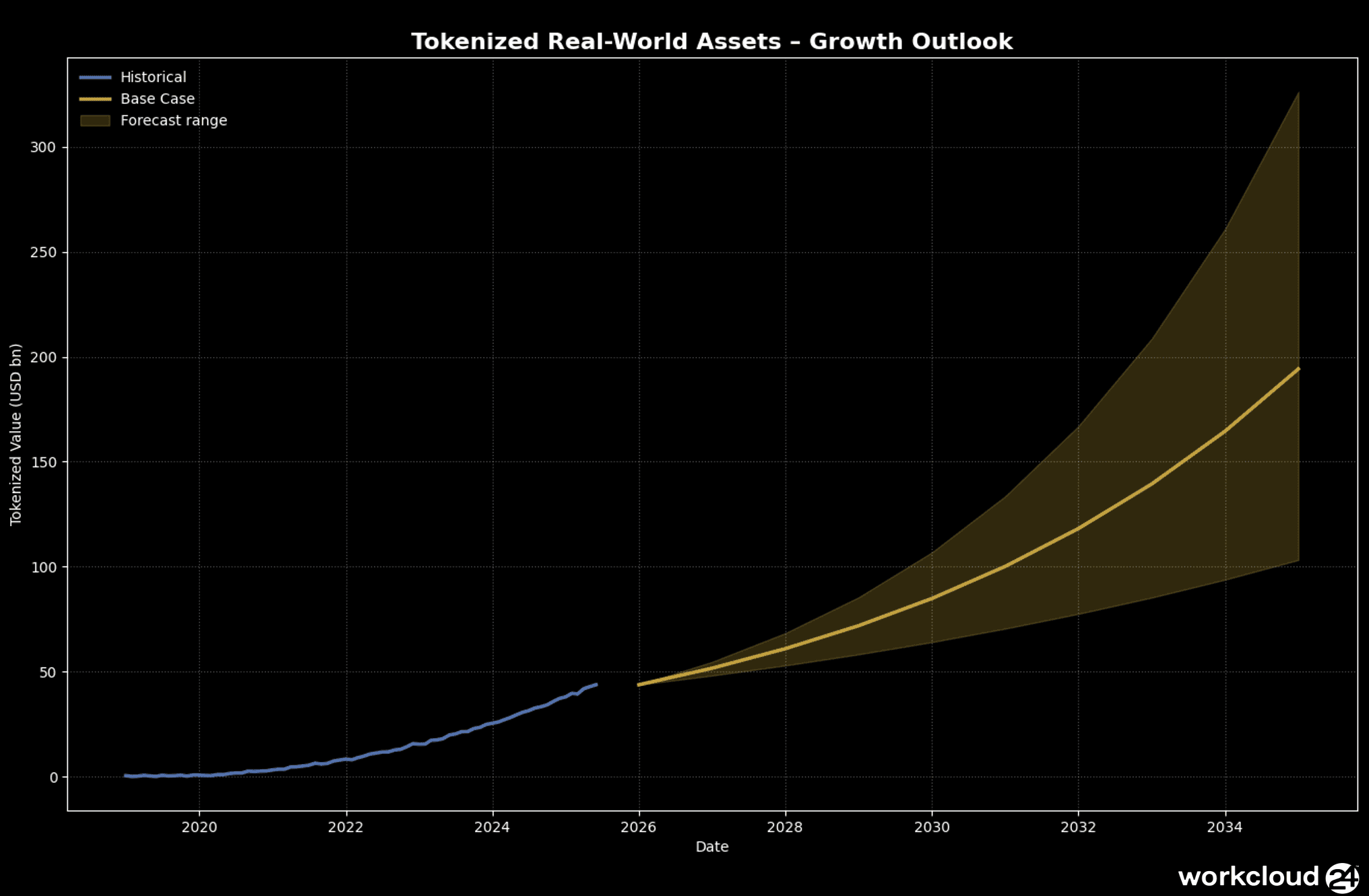1369x896 pixels.
Task: Select the Base Case legend label
Action: (x=157, y=99)
